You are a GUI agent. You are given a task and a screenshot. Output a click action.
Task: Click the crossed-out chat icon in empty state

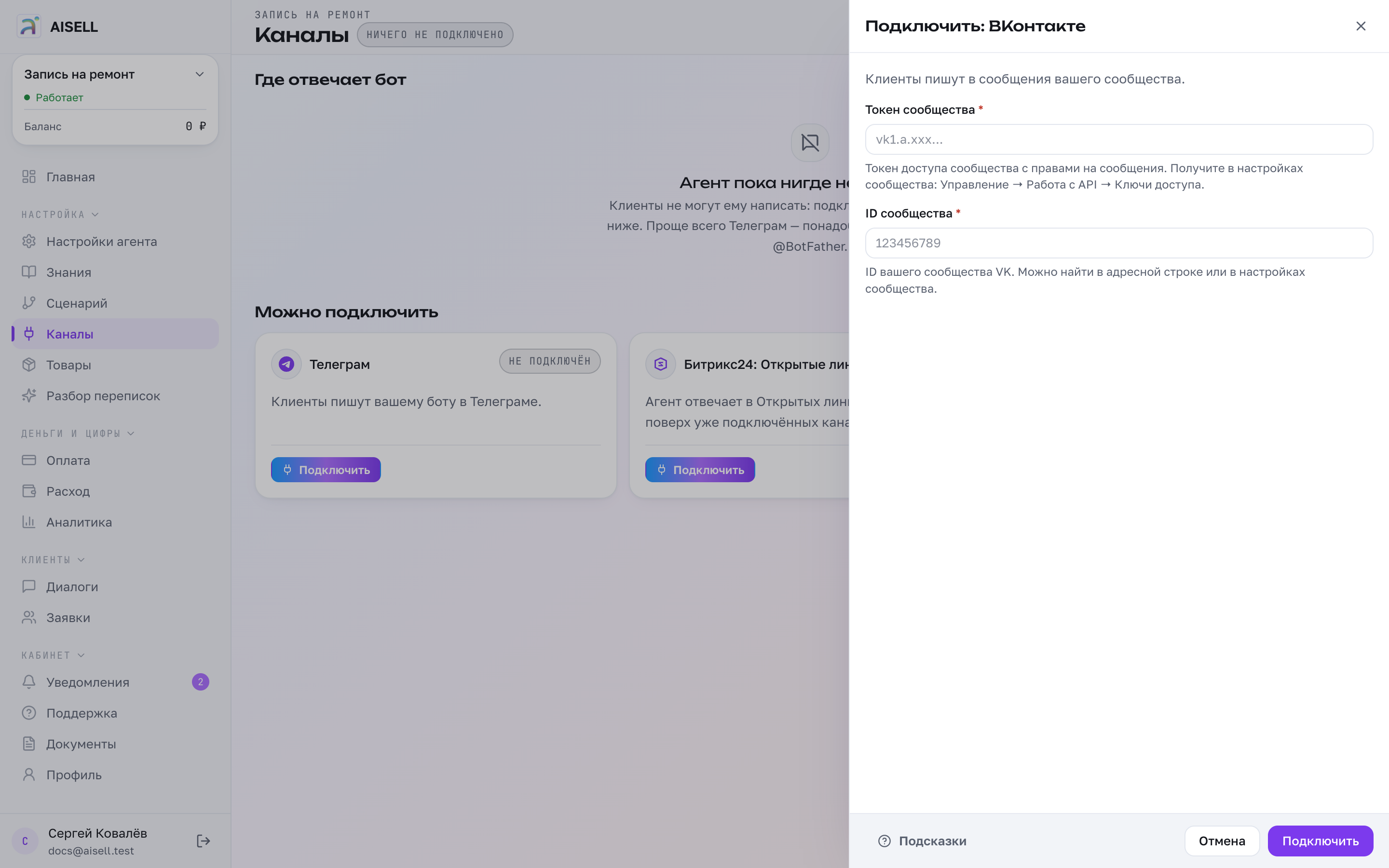tap(810, 142)
